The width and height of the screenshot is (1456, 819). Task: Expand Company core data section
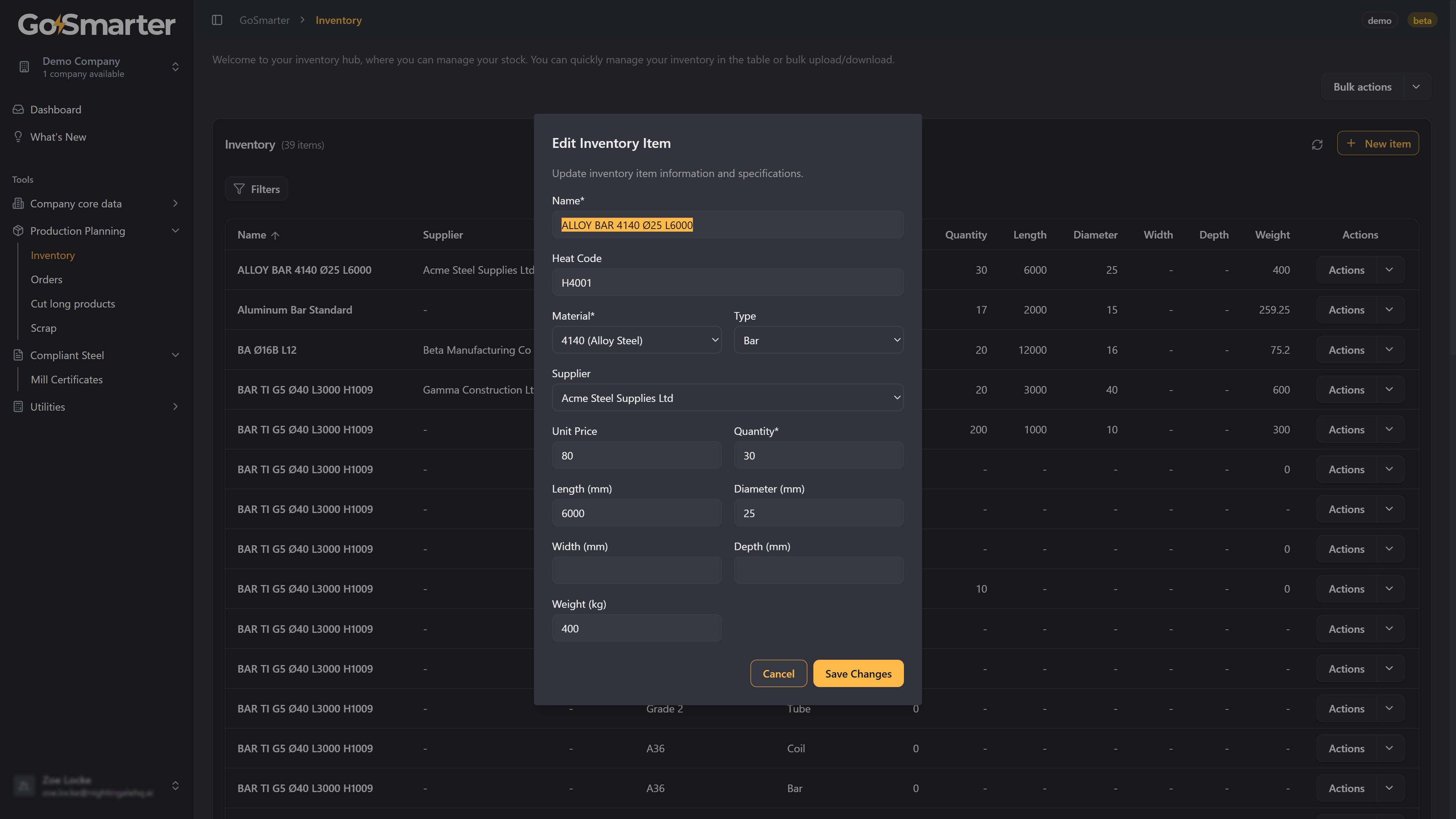coord(175,204)
